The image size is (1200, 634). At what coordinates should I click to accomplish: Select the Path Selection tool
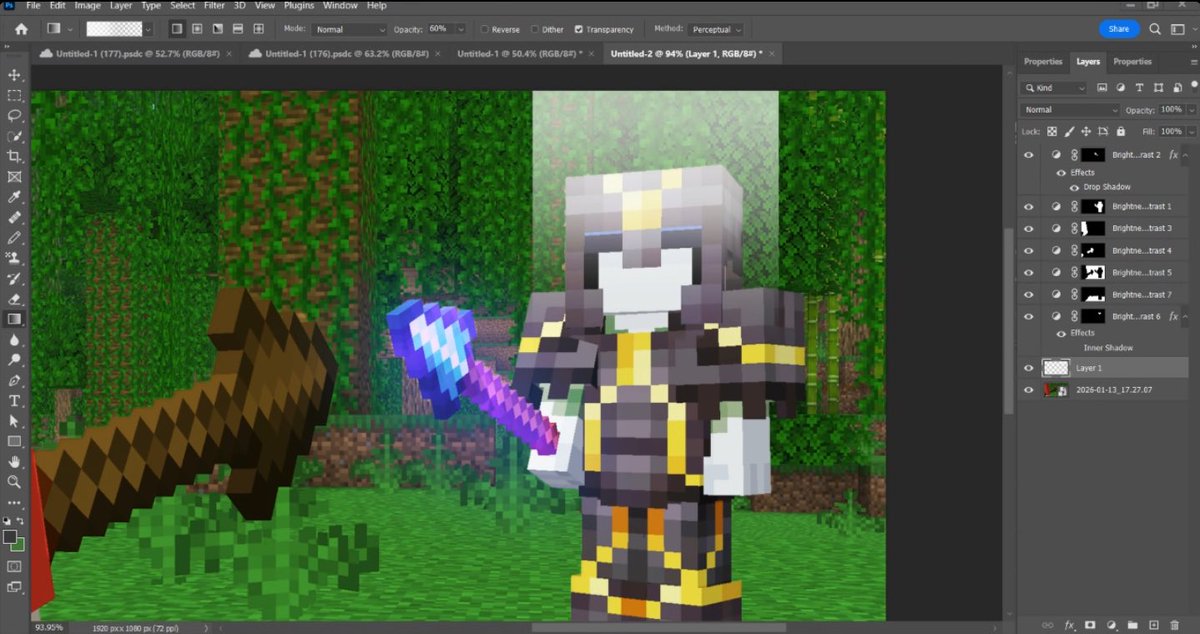(14, 421)
